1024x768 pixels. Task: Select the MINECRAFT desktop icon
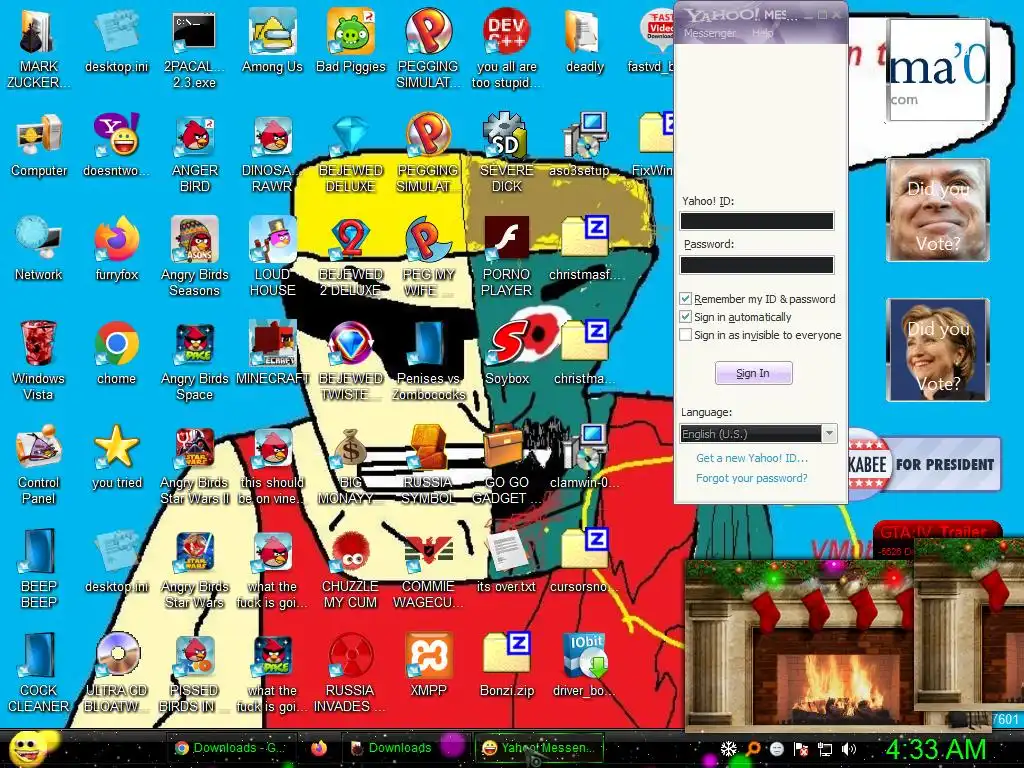point(272,351)
